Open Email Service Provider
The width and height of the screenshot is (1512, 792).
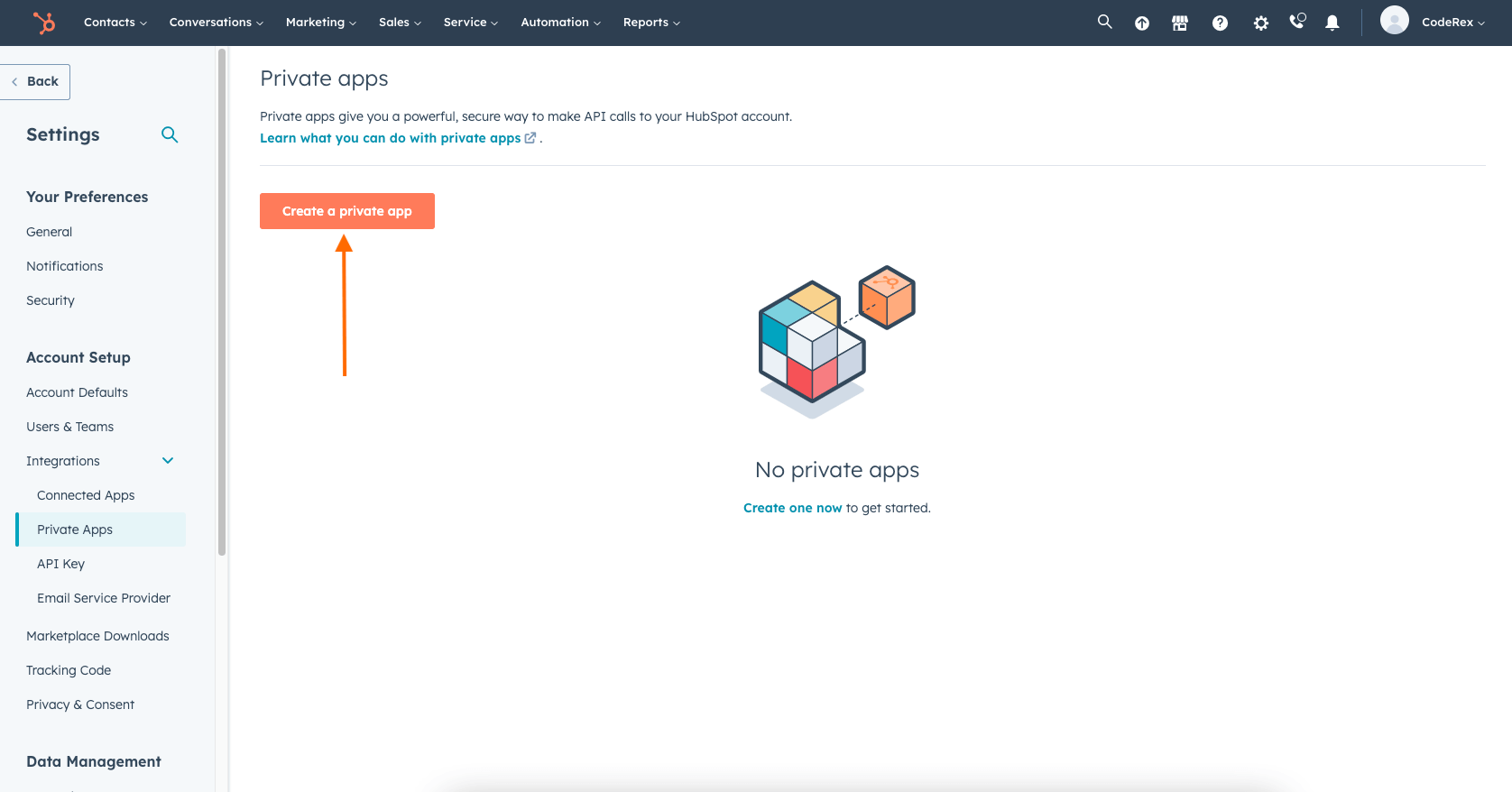pyautogui.click(x=104, y=598)
